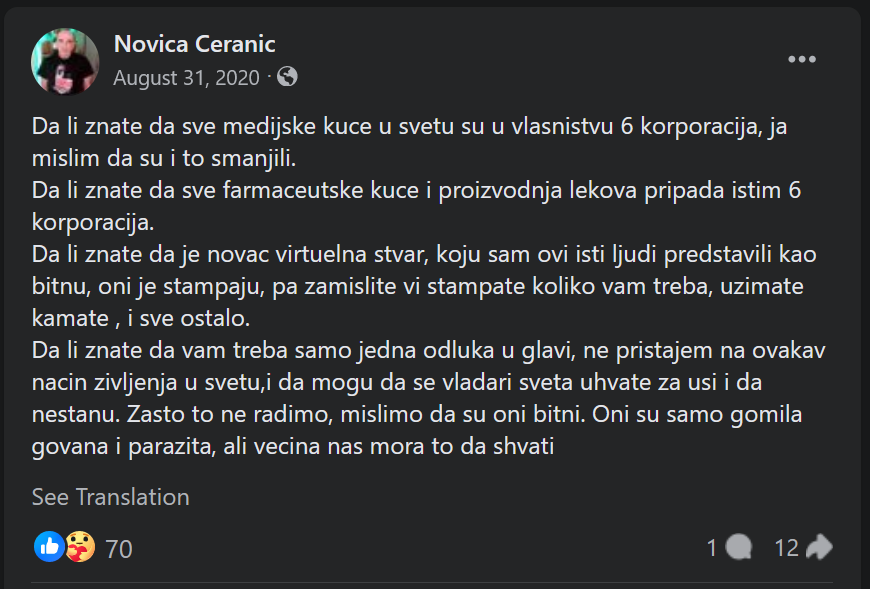Click the share count number 12
The height and width of the screenshot is (589, 870).
tap(787, 548)
